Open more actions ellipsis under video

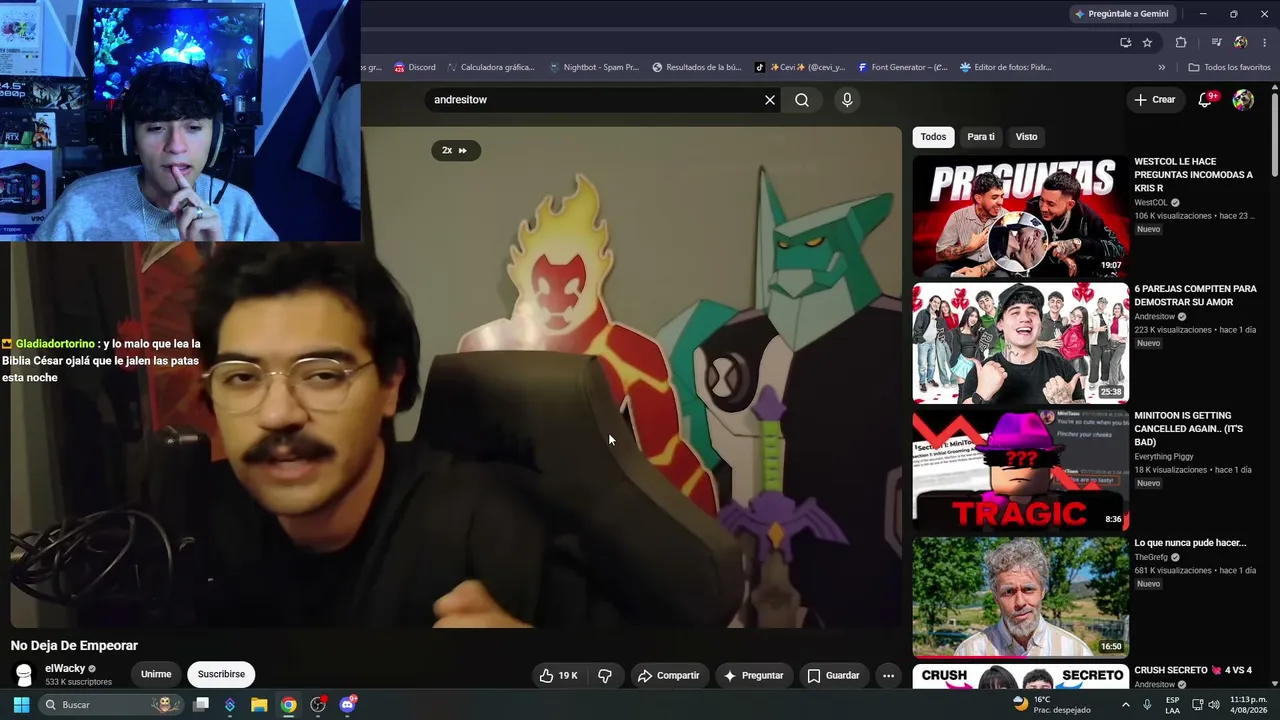[888, 676]
